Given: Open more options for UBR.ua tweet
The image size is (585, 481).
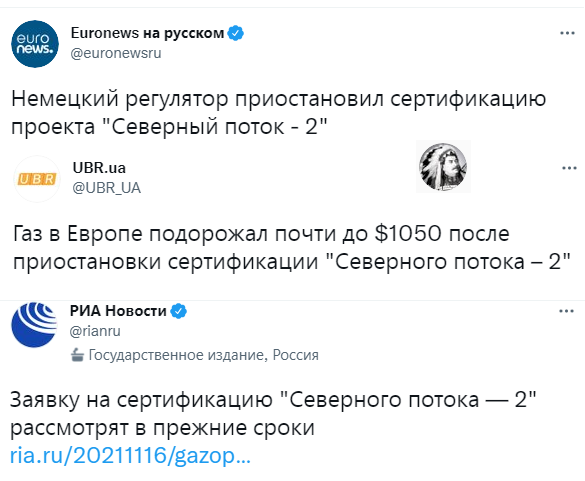Looking at the screenshot, I should [x=569, y=168].
